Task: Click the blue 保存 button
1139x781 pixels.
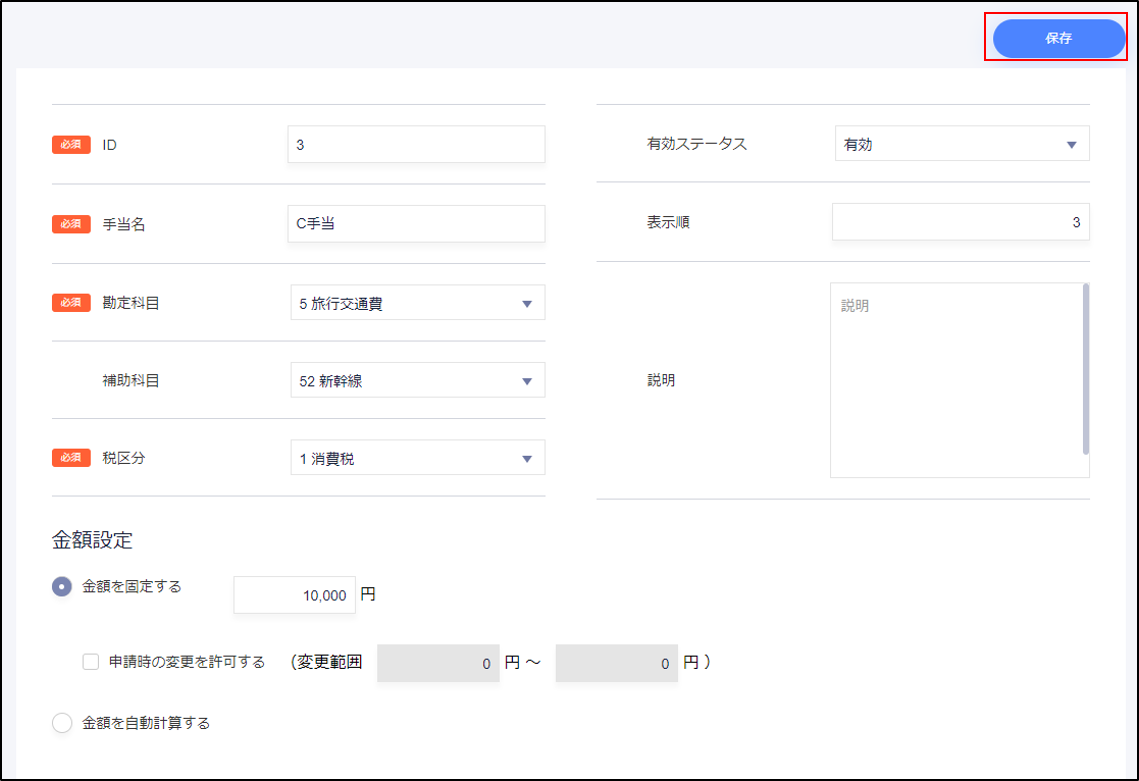Action: [x=1058, y=38]
